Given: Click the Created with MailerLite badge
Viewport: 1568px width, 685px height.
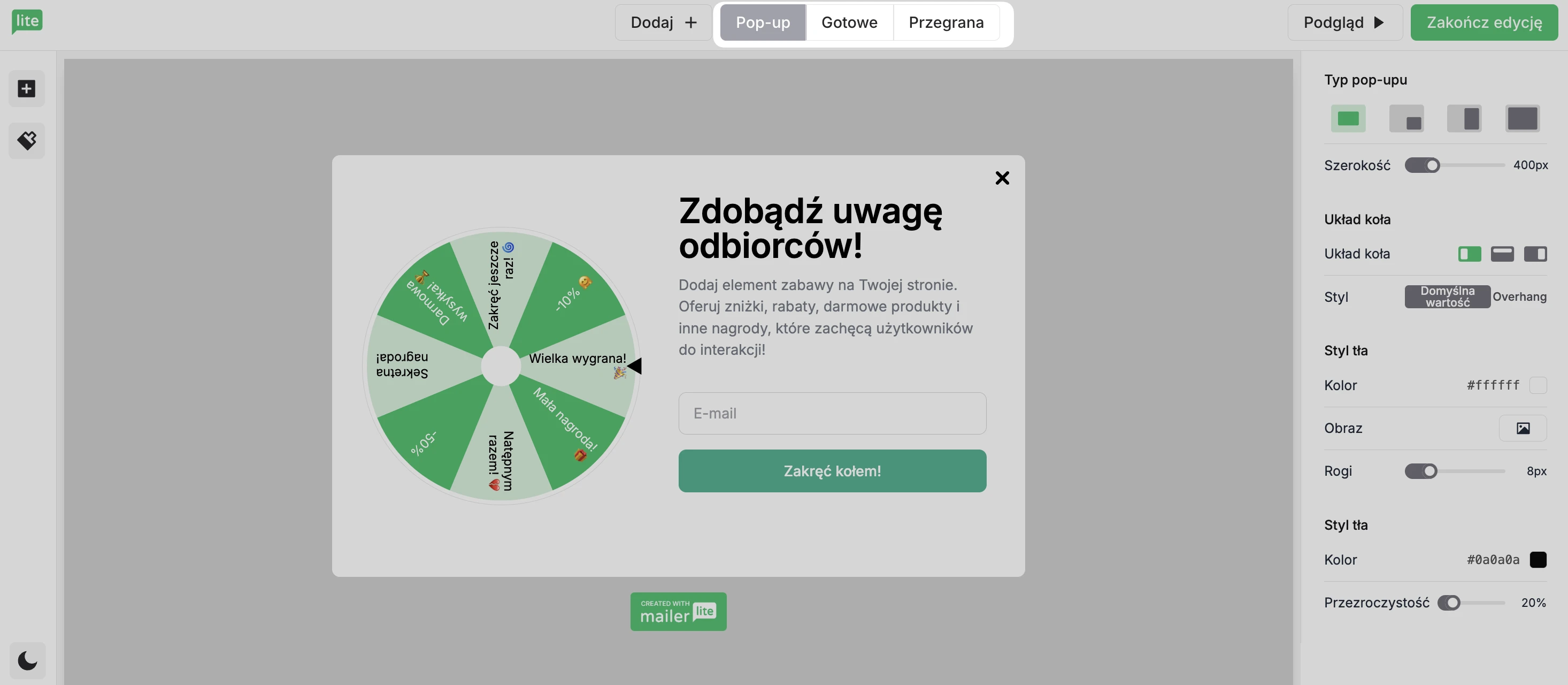Looking at the screenshot, I should [678, 611].
